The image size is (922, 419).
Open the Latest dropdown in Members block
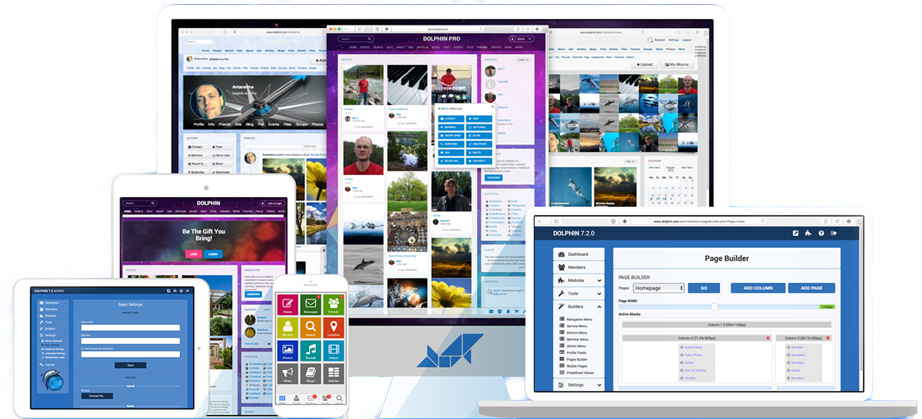point(523,60)
